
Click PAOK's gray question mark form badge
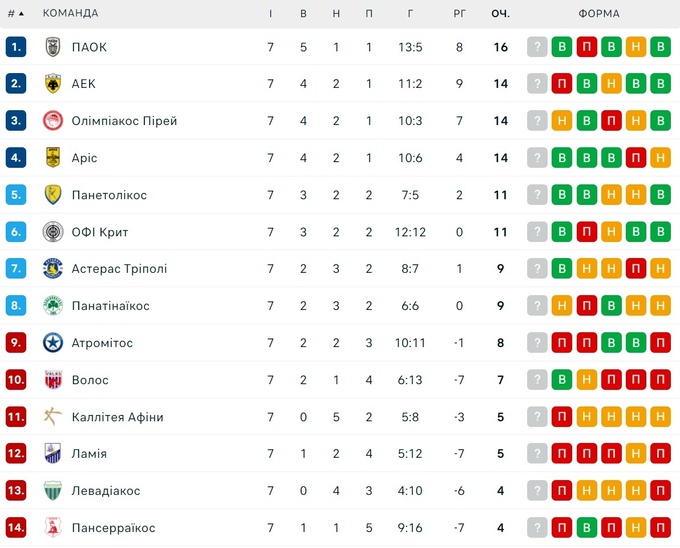pyautogui.click(x=538, y=47)
